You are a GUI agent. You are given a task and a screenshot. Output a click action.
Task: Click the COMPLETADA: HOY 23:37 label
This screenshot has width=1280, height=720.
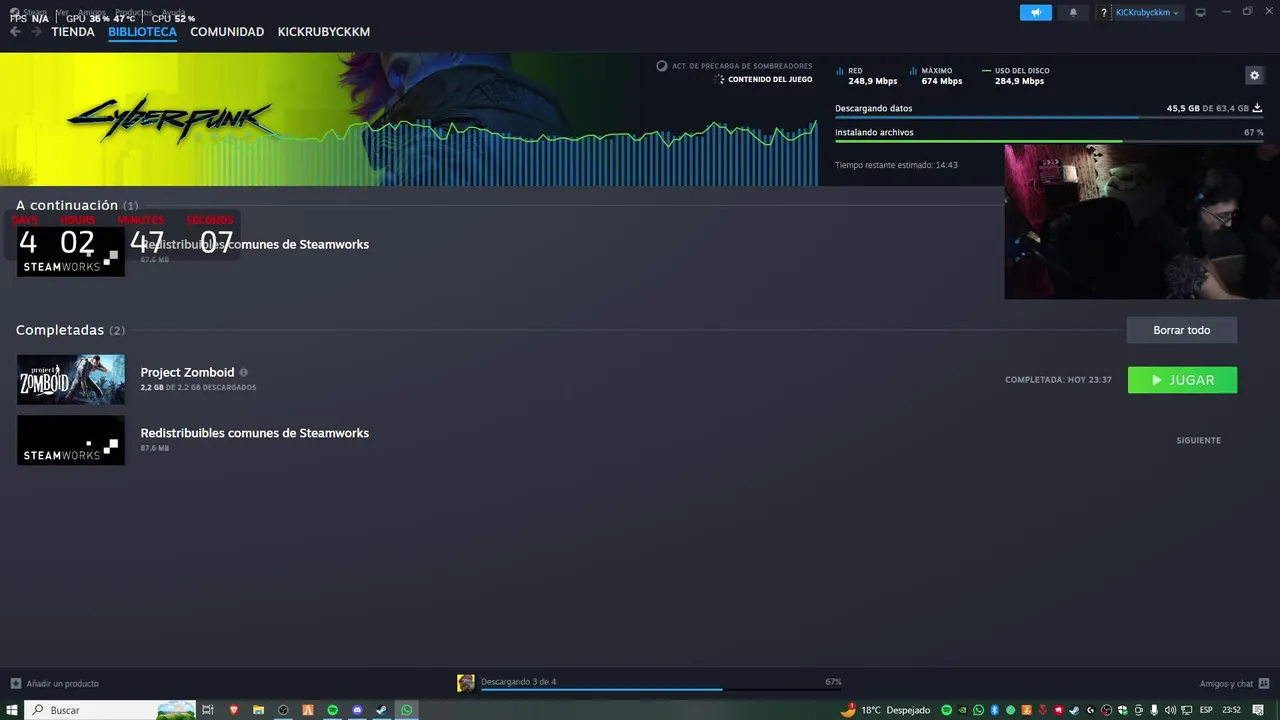click(1058, 380)
